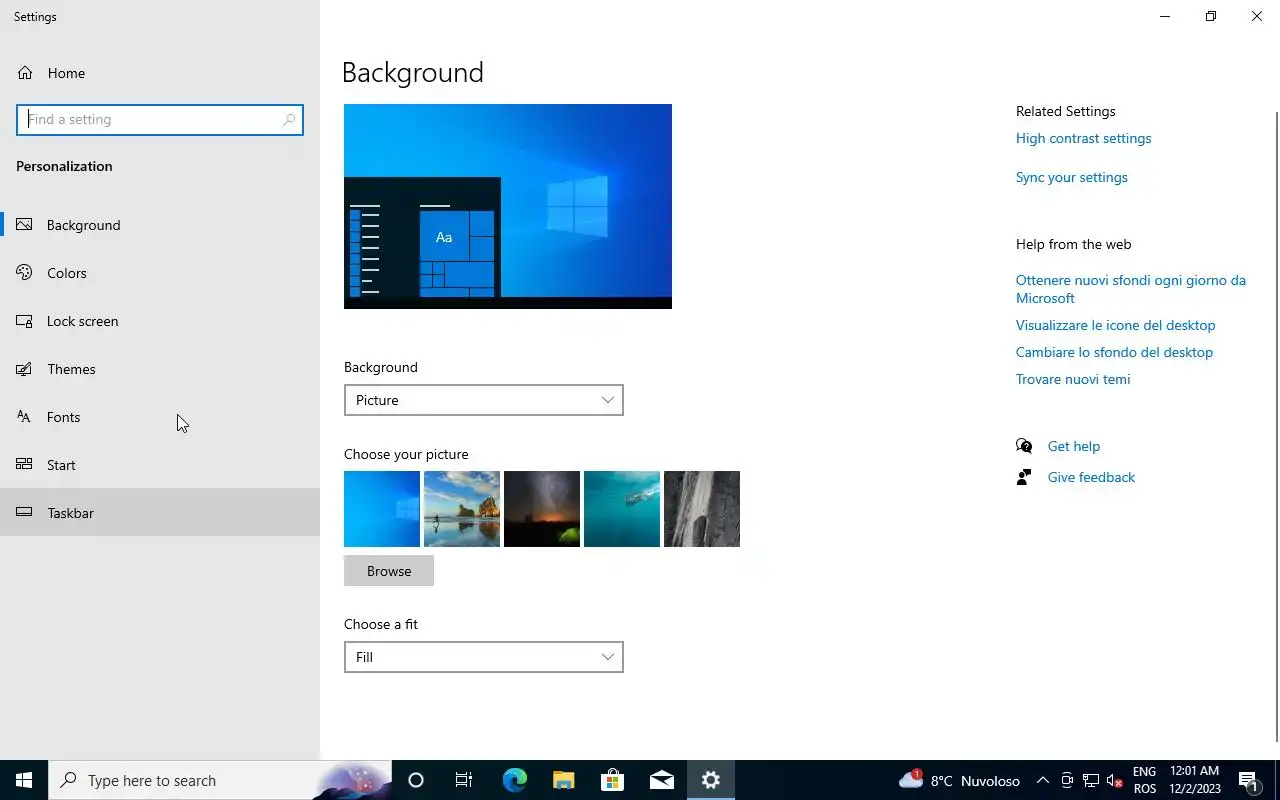Screen dimensions: 1280x800
Task: Select Background in the sidebar
Action: click(160, 225)
